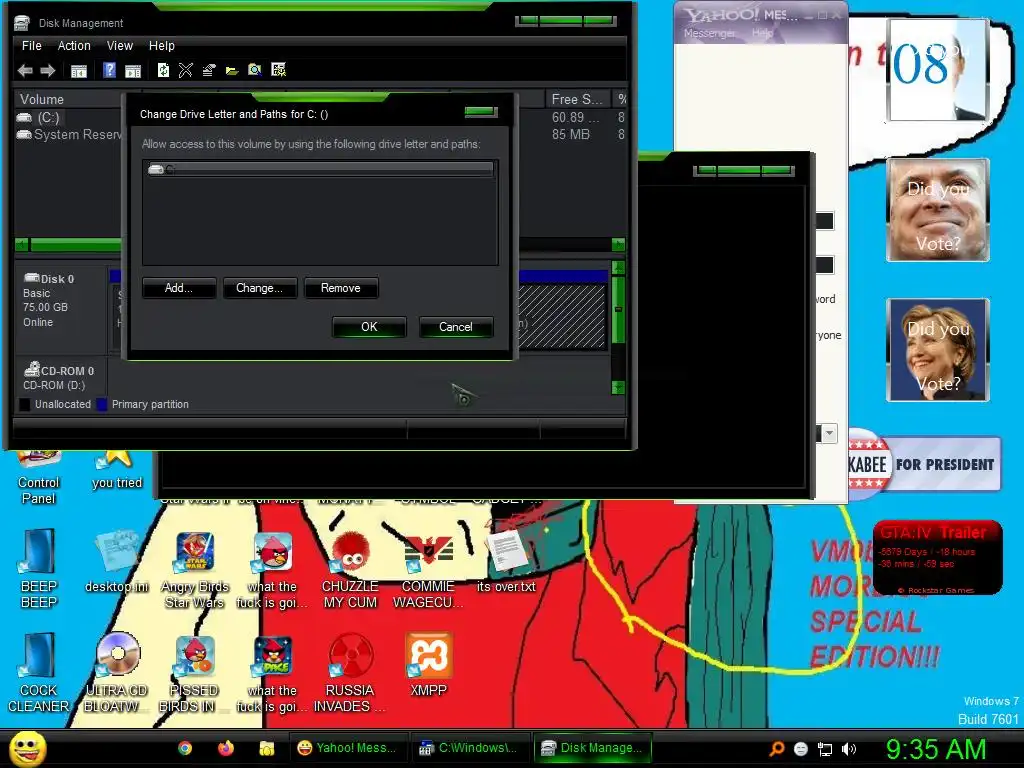This screenshot has width=1024, height=768.
Task: Select the C: entry in the paths list
Action: click(x=319, y=169)
